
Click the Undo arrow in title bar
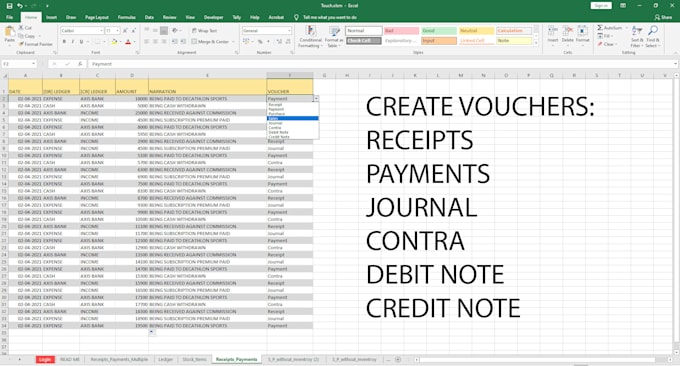[x=20, y=6]
